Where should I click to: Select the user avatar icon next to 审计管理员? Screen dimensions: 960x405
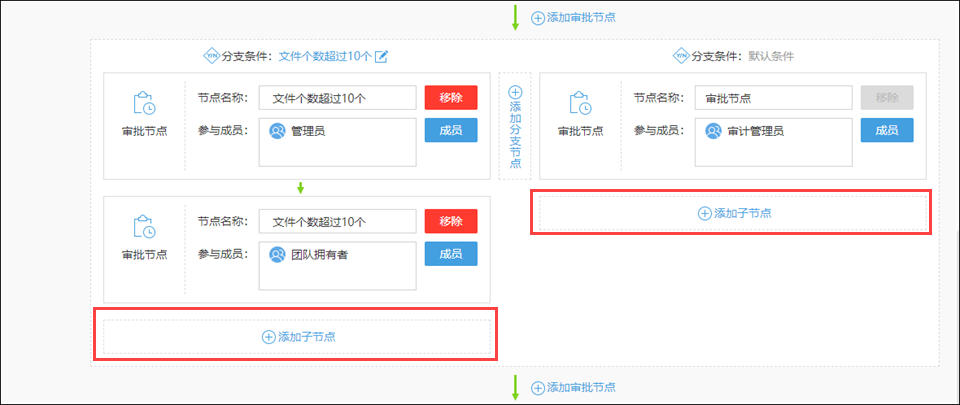[713, 130]
